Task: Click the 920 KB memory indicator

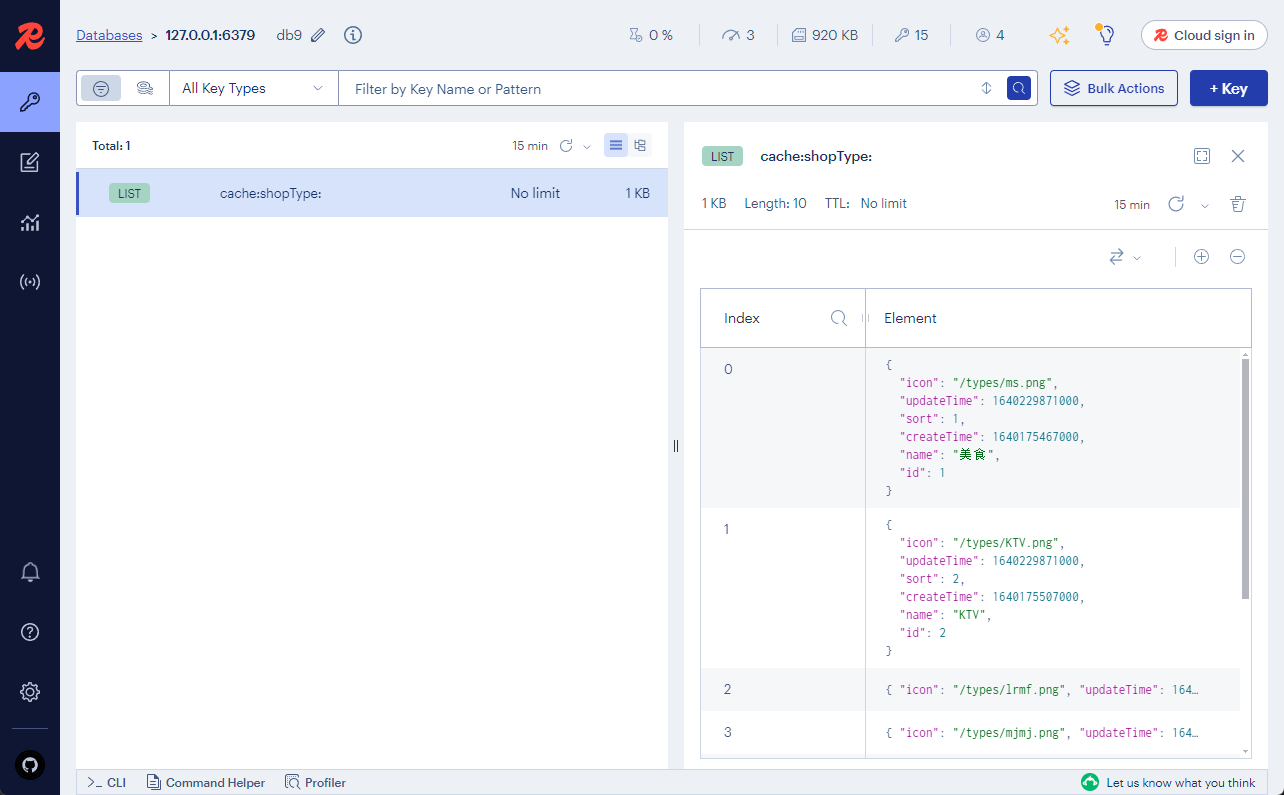Action: coord(825,35)
